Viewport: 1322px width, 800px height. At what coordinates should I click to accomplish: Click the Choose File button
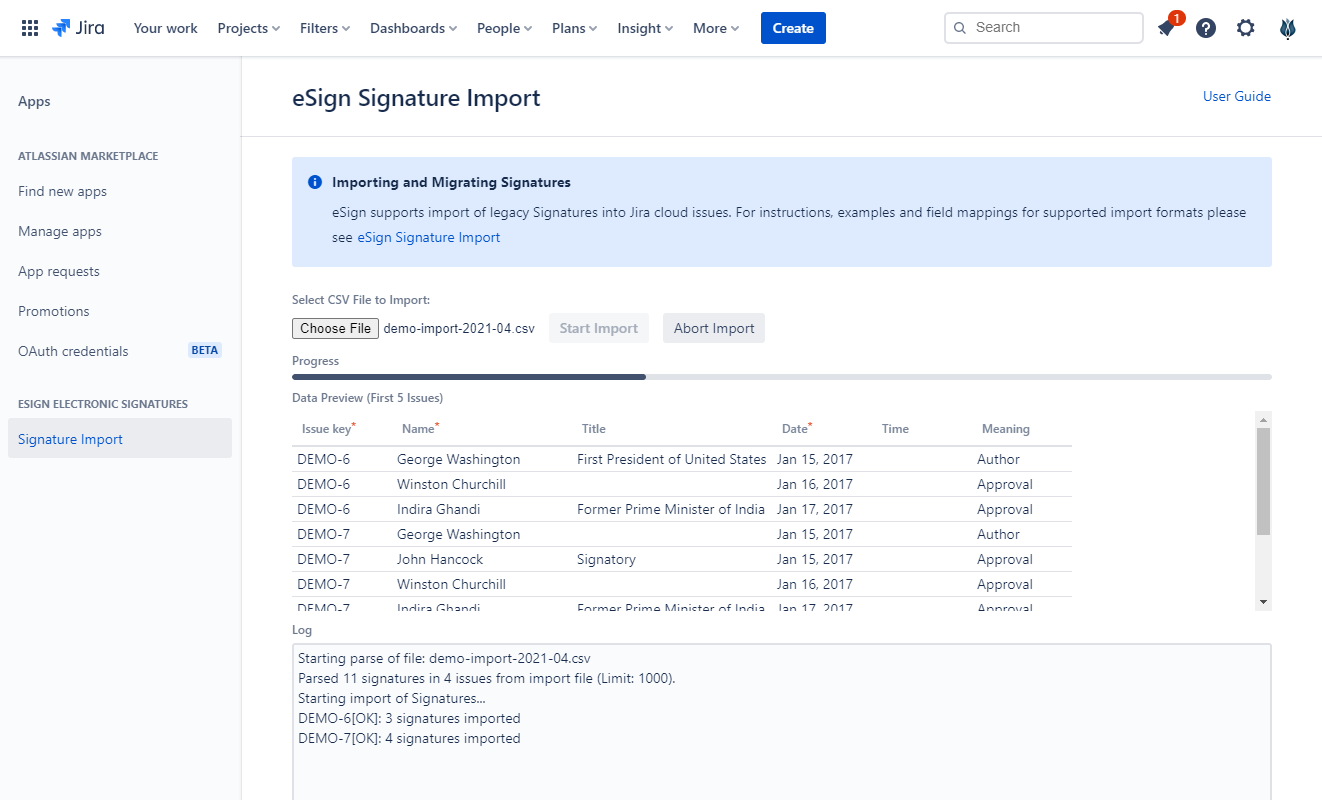point(335,328)
